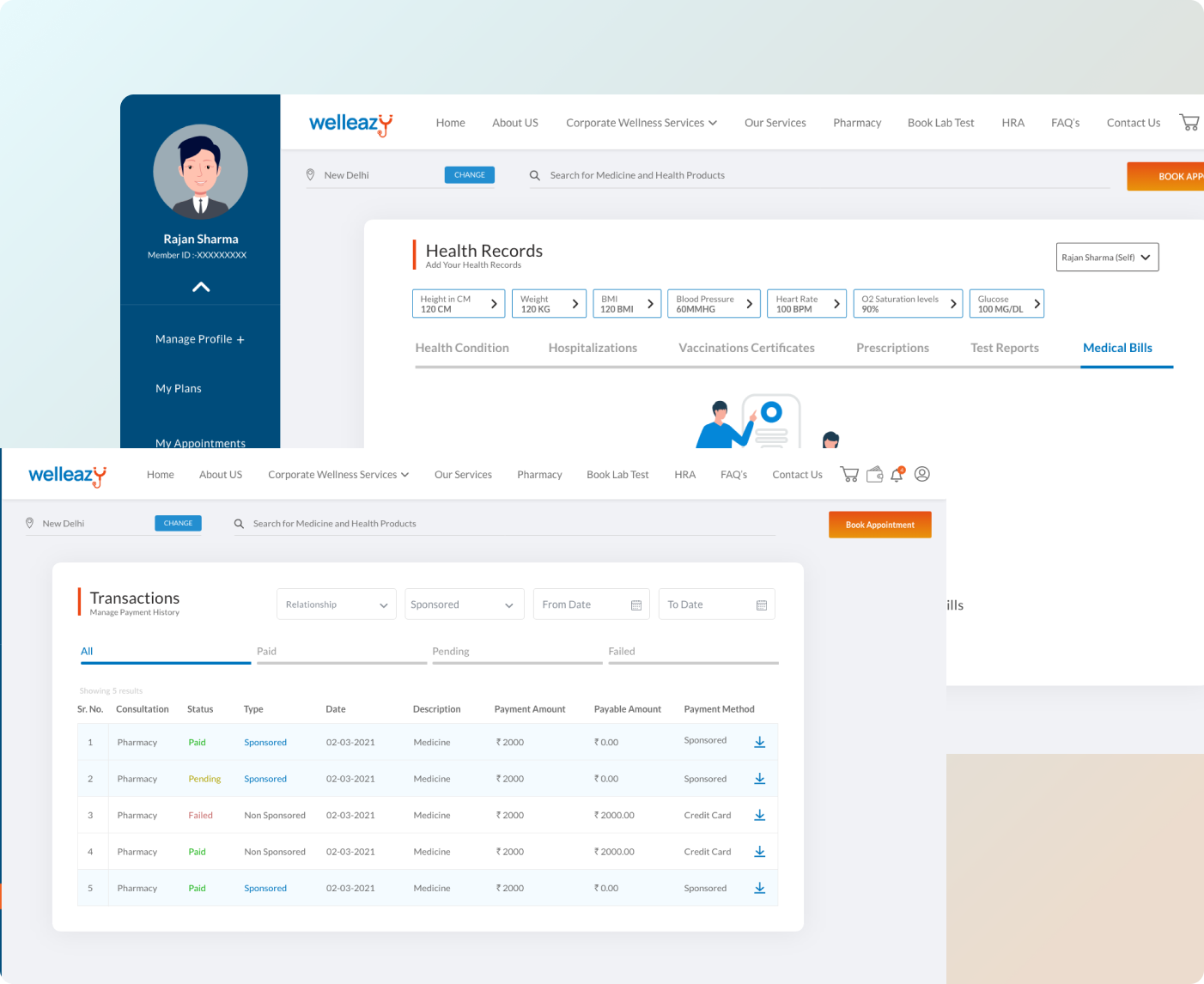This screenshot has height=984, width=1204.
Task: Open Blood Pressure record card
Action: tap(714, 304)
